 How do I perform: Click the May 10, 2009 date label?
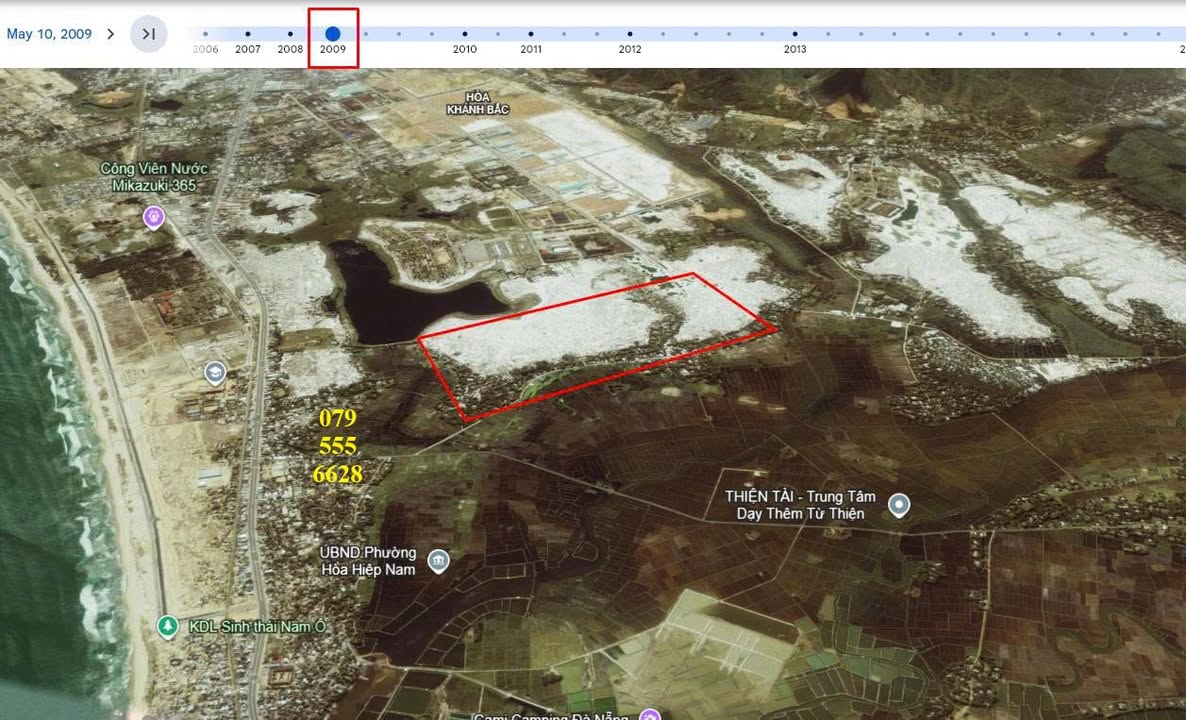(x=49, y=34)
